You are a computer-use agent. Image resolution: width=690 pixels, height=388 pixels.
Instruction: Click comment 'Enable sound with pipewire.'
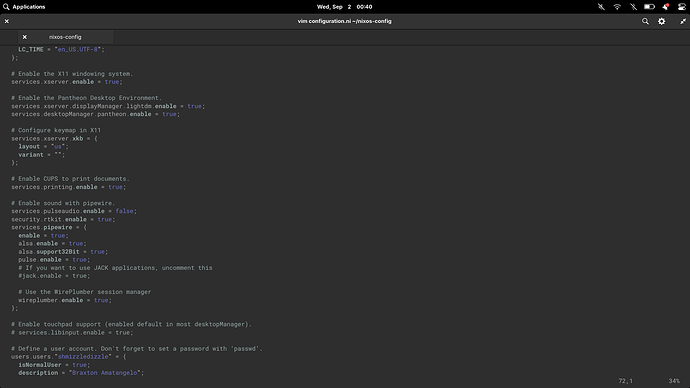click(x=63, y=203)
